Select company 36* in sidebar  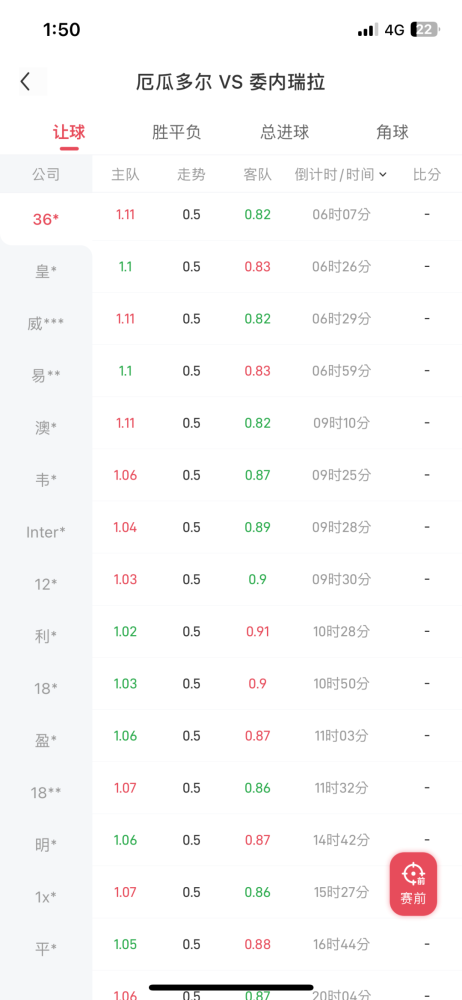[x=46, y=219]
